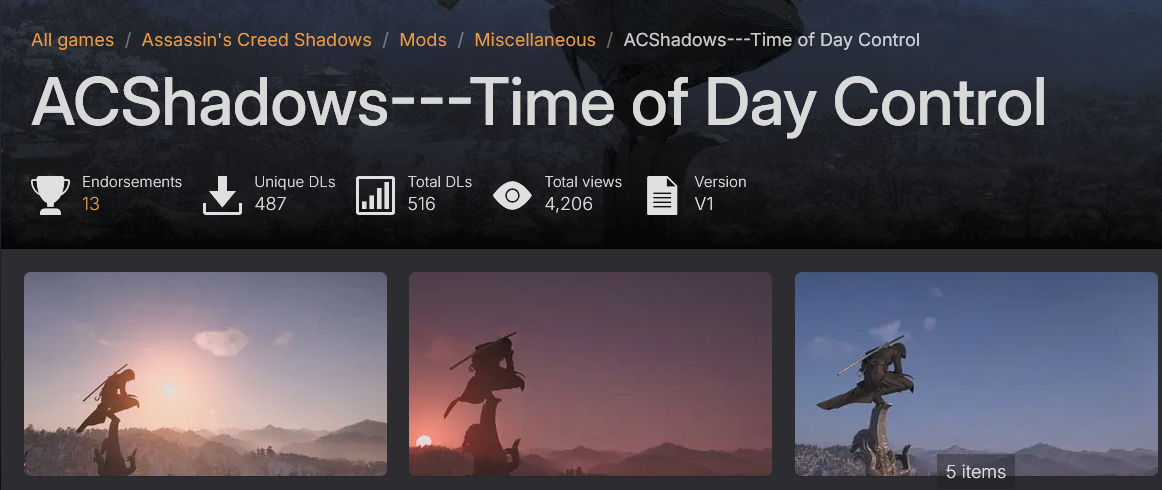The width and height of the screenshot is (1162, 490).
Task: Click the Endorsements trophy icon
Action: point(50,195)
